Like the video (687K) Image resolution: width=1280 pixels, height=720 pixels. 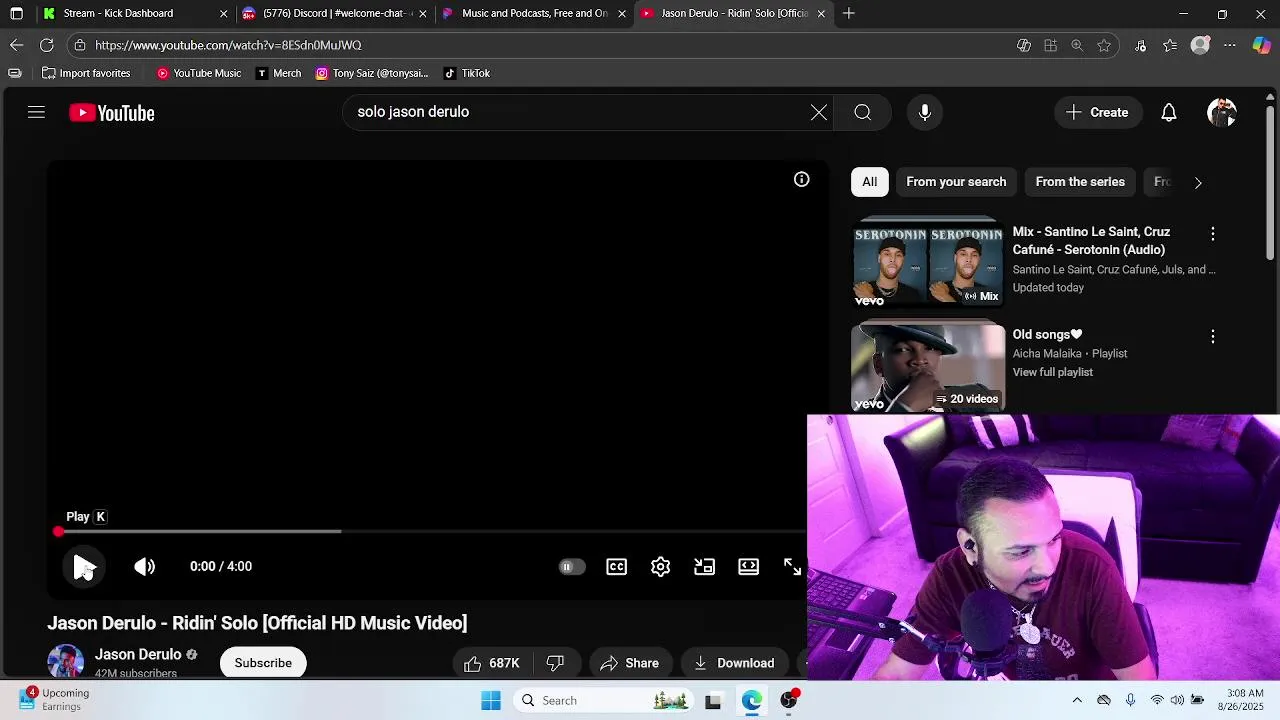pyautogui.click(x=493, y=663)
